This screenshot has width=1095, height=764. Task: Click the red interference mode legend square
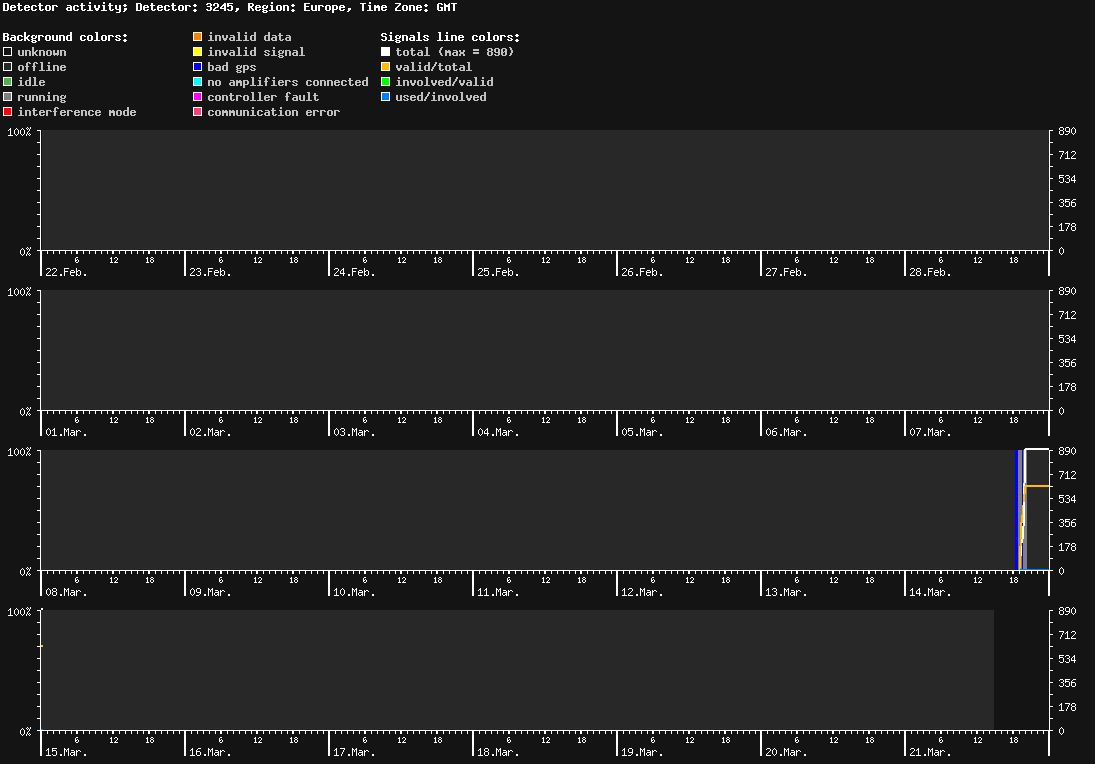point(6,111)
